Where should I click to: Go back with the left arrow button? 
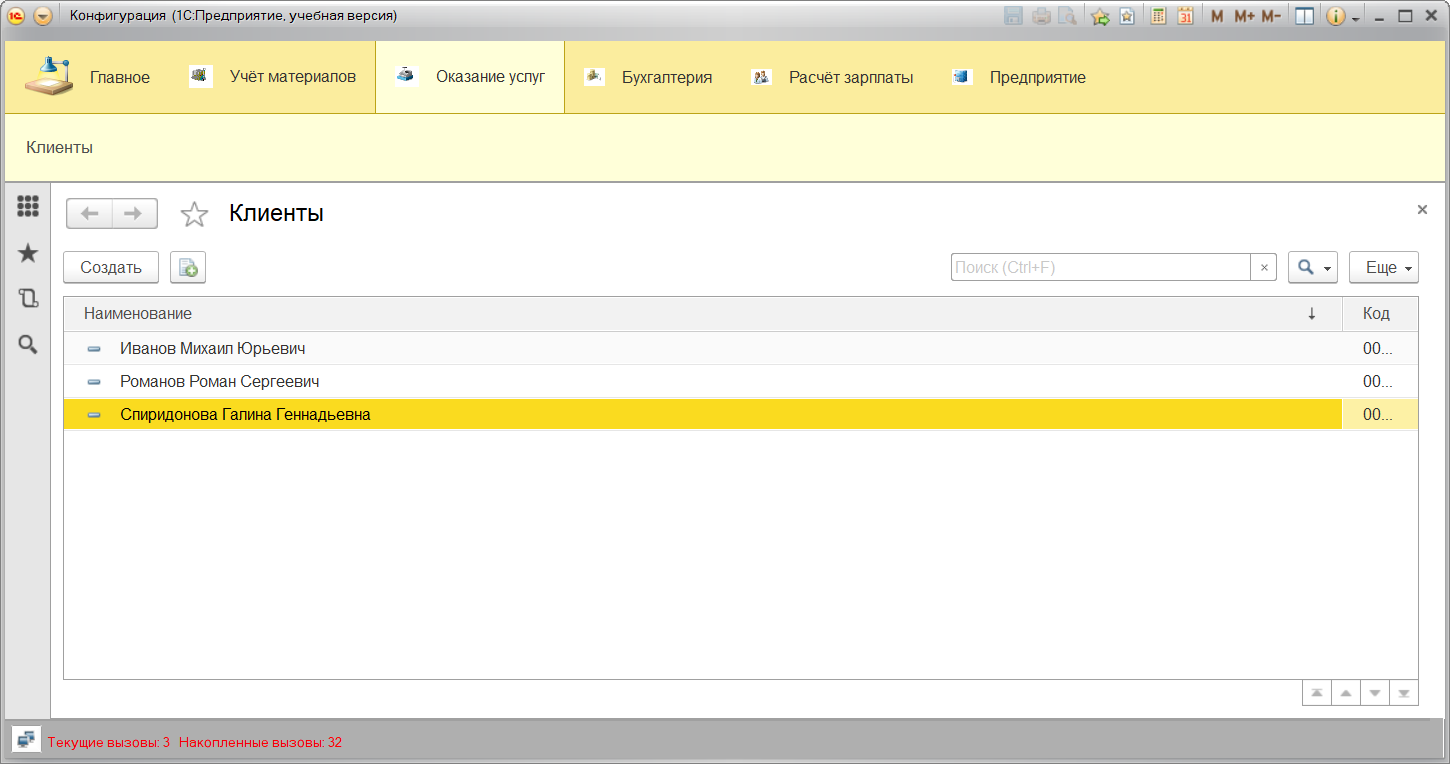(x=89, y=213)
